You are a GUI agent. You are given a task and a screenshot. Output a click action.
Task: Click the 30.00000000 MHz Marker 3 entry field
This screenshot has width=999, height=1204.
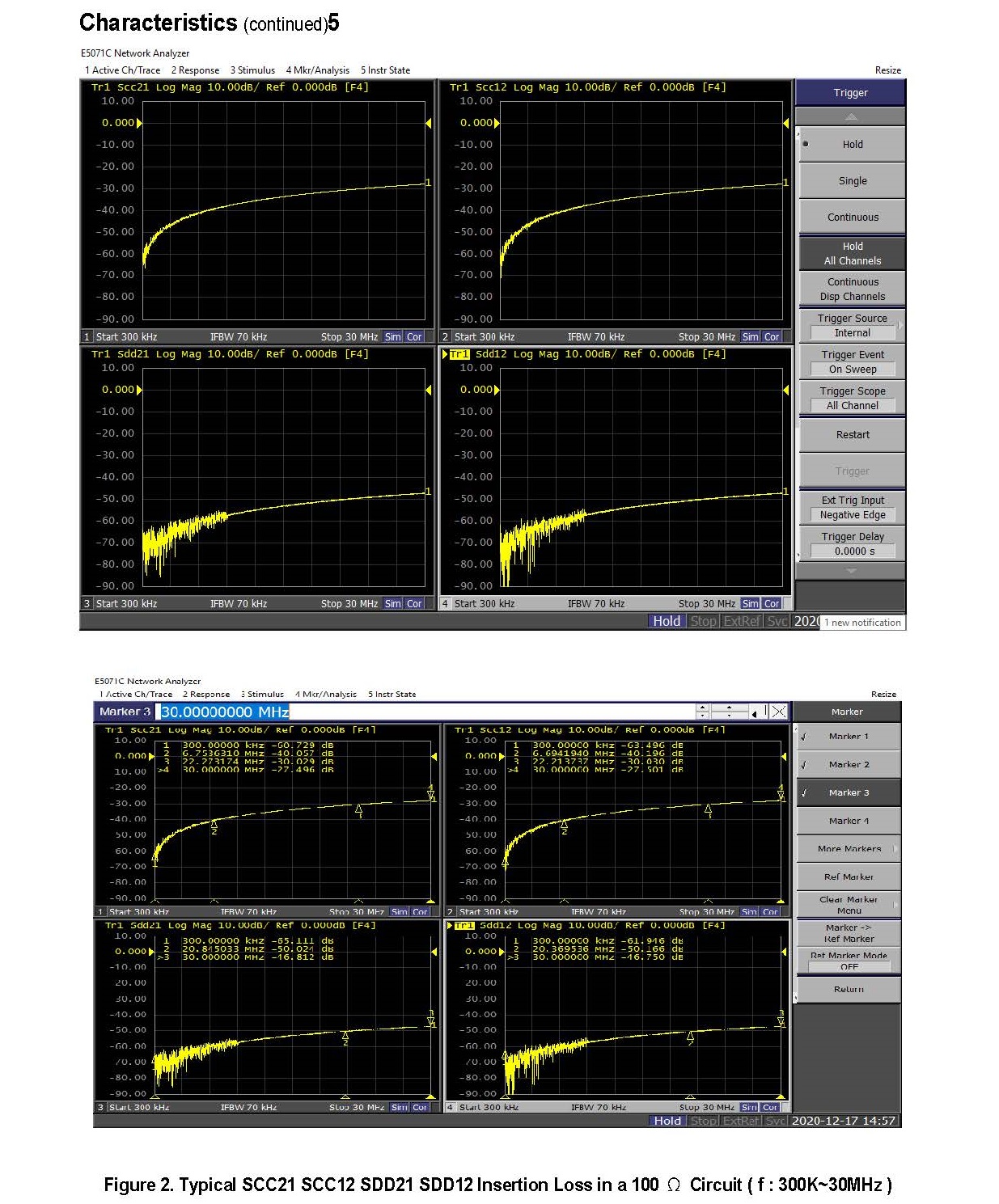426,712
